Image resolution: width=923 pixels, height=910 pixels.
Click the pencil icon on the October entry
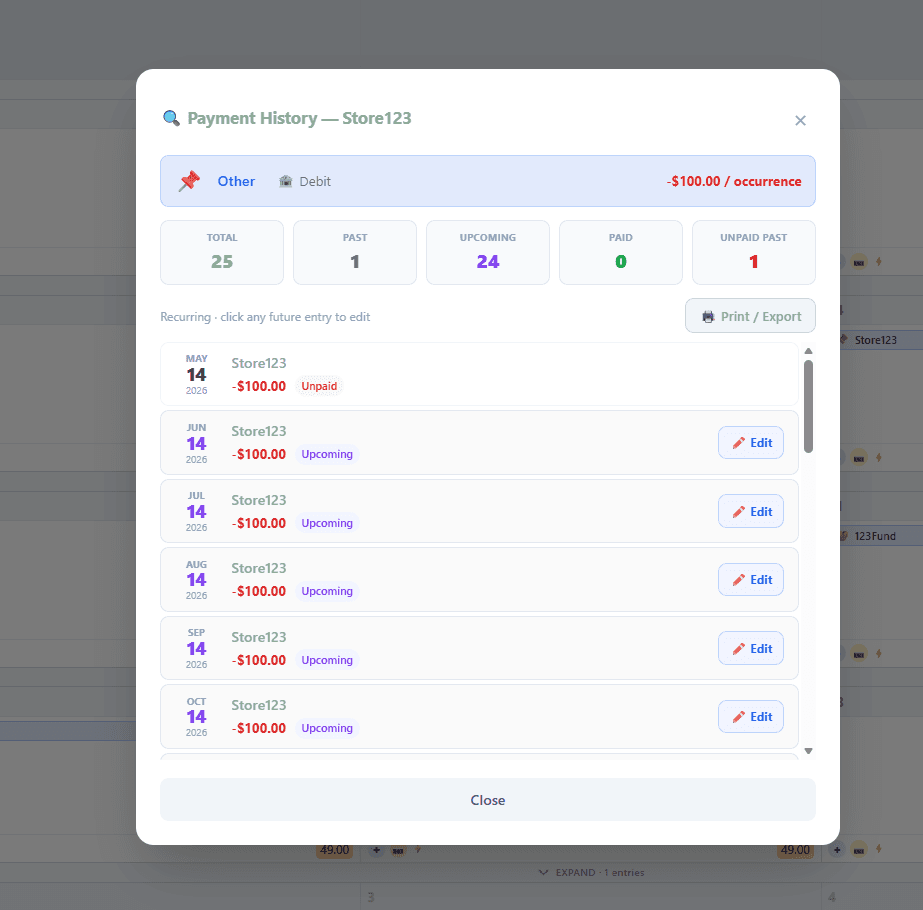pos(739,717)
